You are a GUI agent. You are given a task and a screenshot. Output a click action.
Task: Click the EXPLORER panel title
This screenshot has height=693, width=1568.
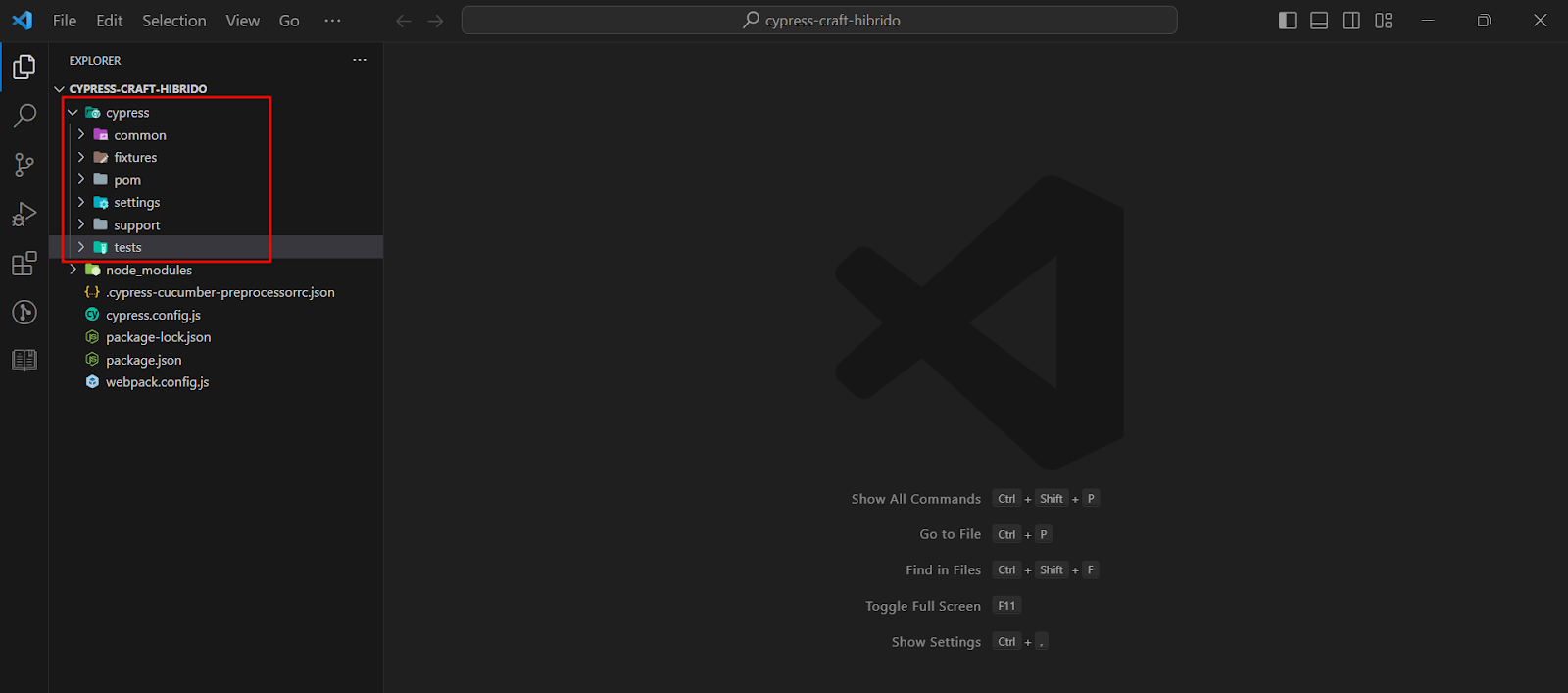(x=95, y=61)
